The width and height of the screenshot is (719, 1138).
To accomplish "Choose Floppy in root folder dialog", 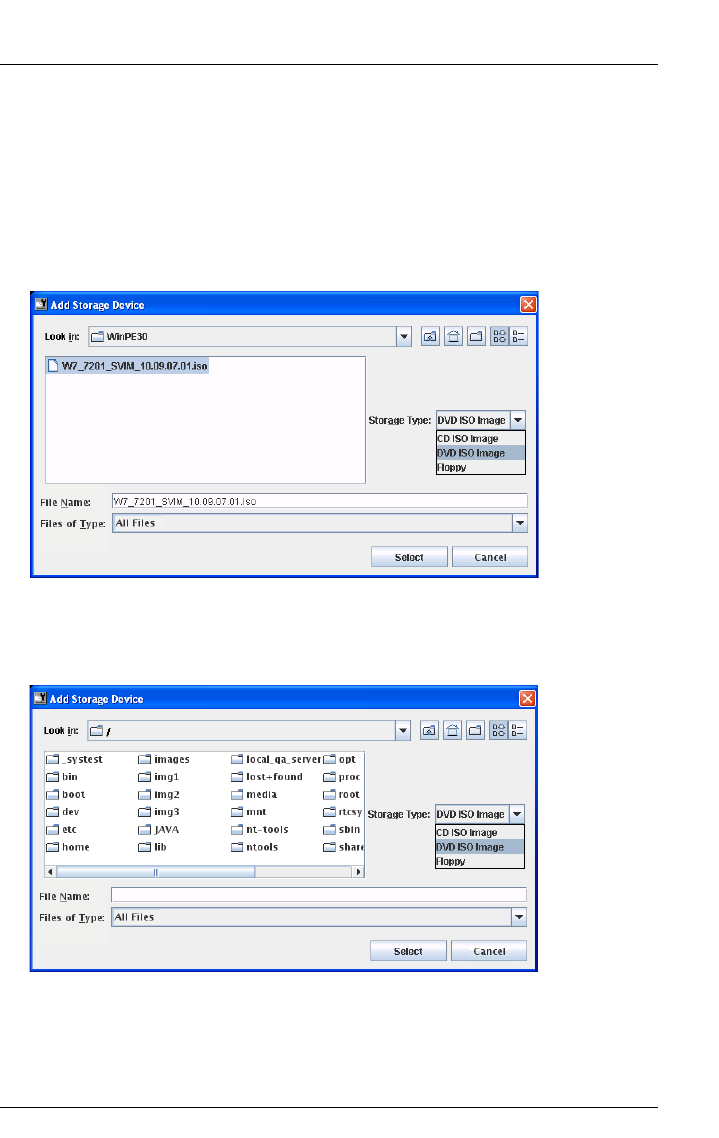I will [480, 861].
